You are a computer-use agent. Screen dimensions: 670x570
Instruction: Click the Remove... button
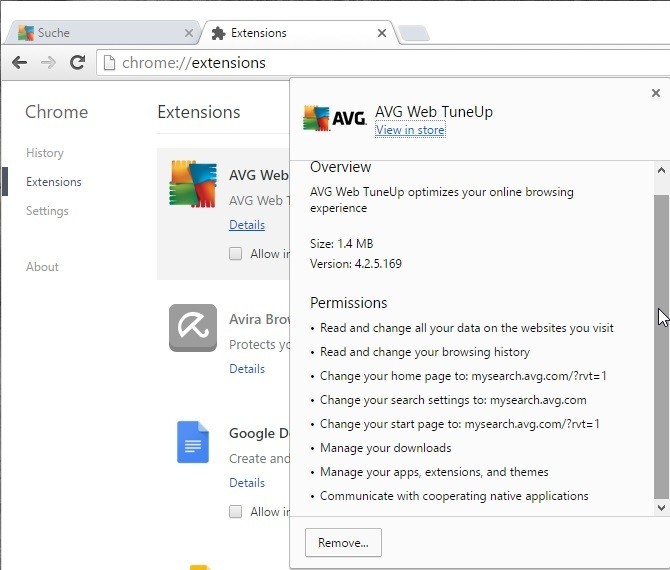(343, 543)
